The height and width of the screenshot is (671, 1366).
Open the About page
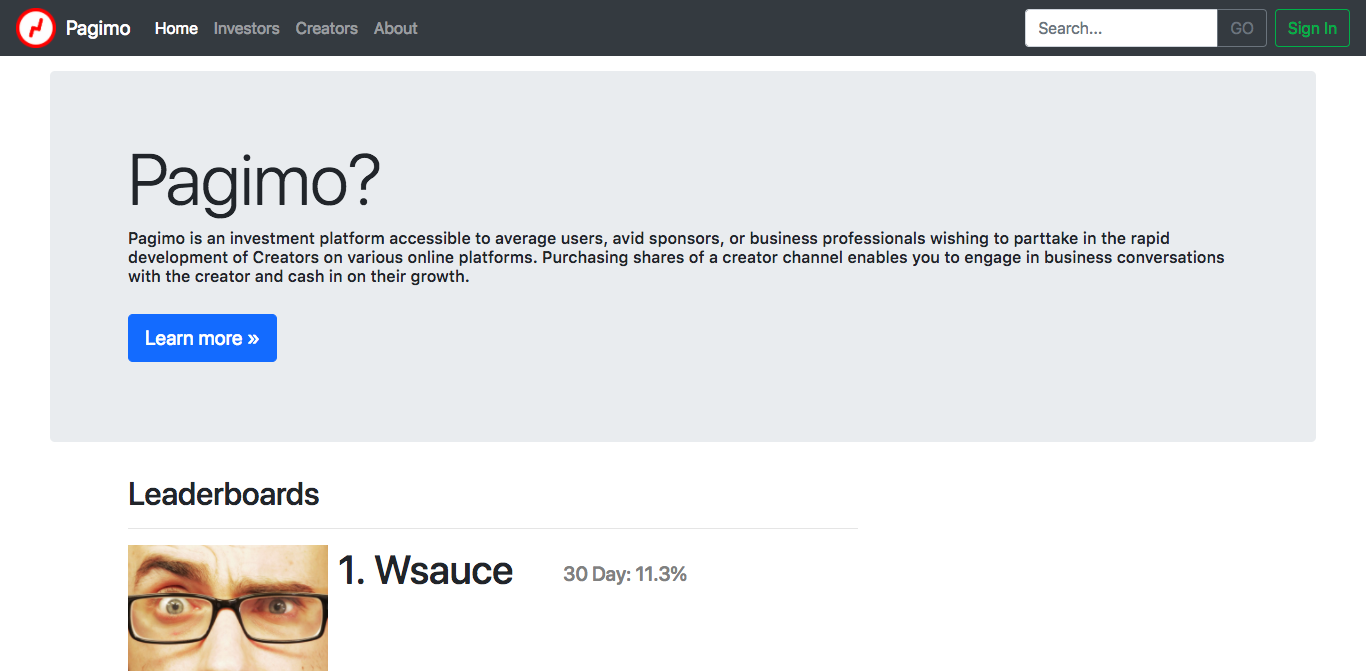tap(395, 28)
